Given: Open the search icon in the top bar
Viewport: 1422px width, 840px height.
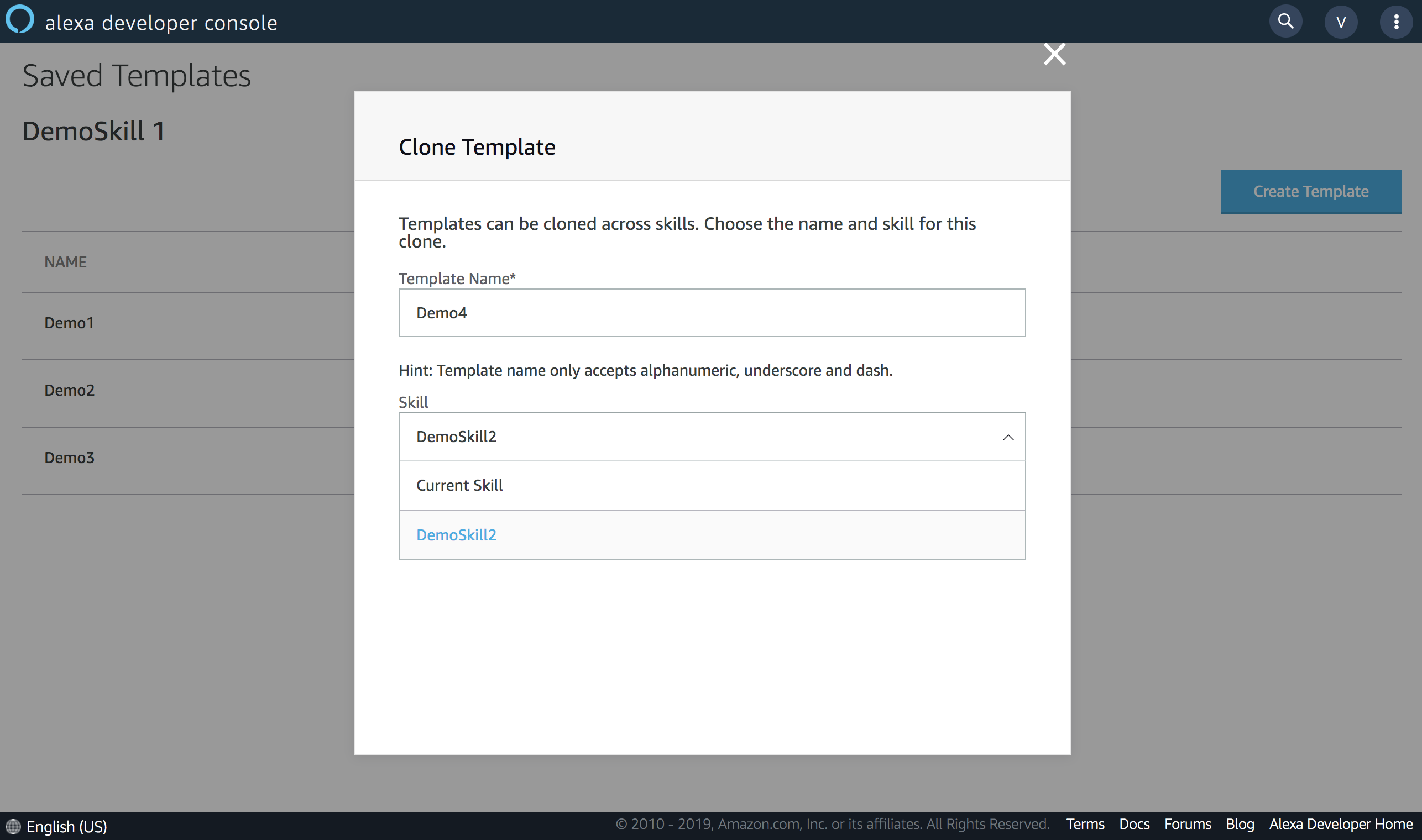Looking at the screenshot, I should tap(1285, 22).
